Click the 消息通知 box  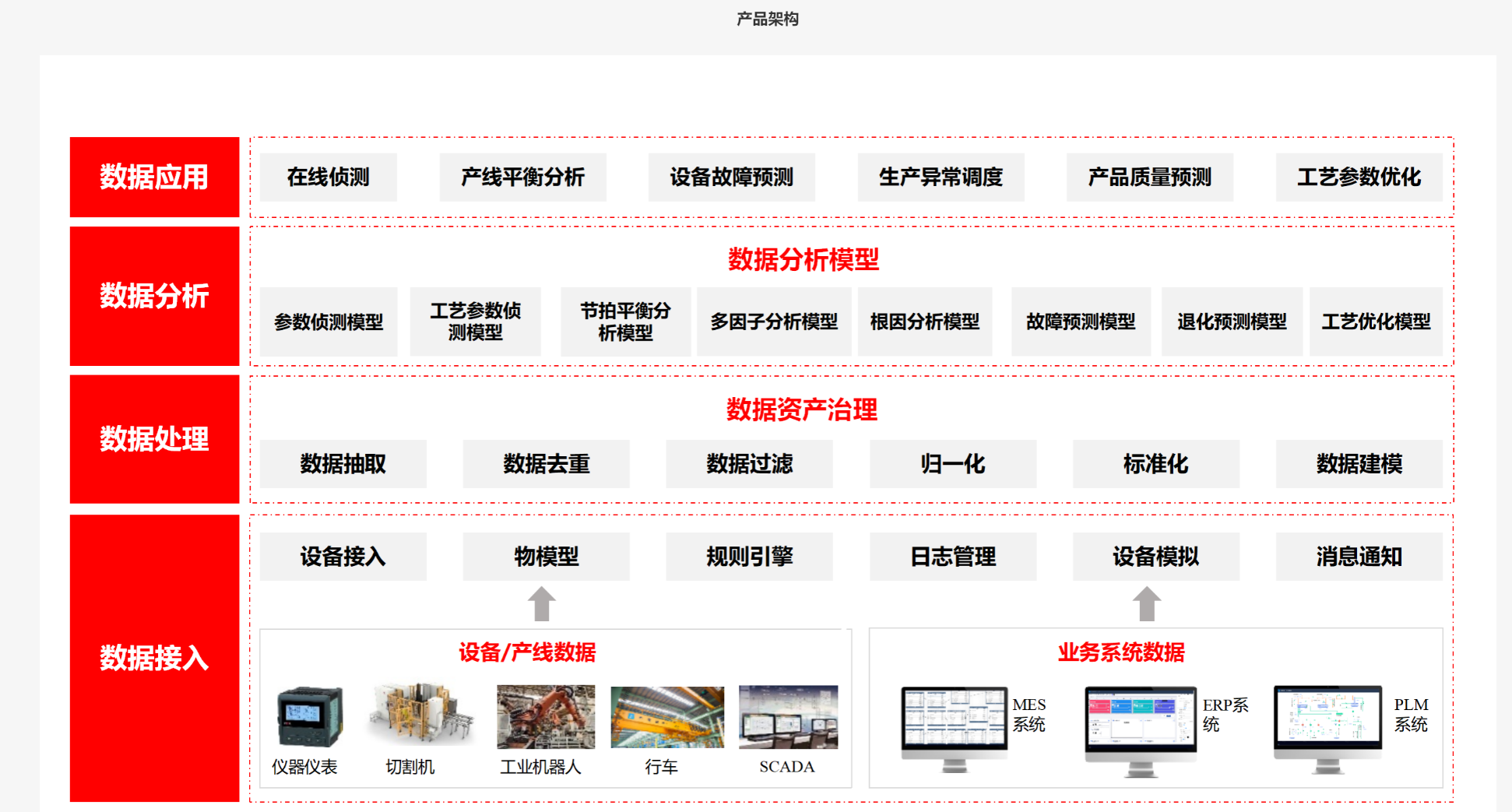click(1359, 557)
